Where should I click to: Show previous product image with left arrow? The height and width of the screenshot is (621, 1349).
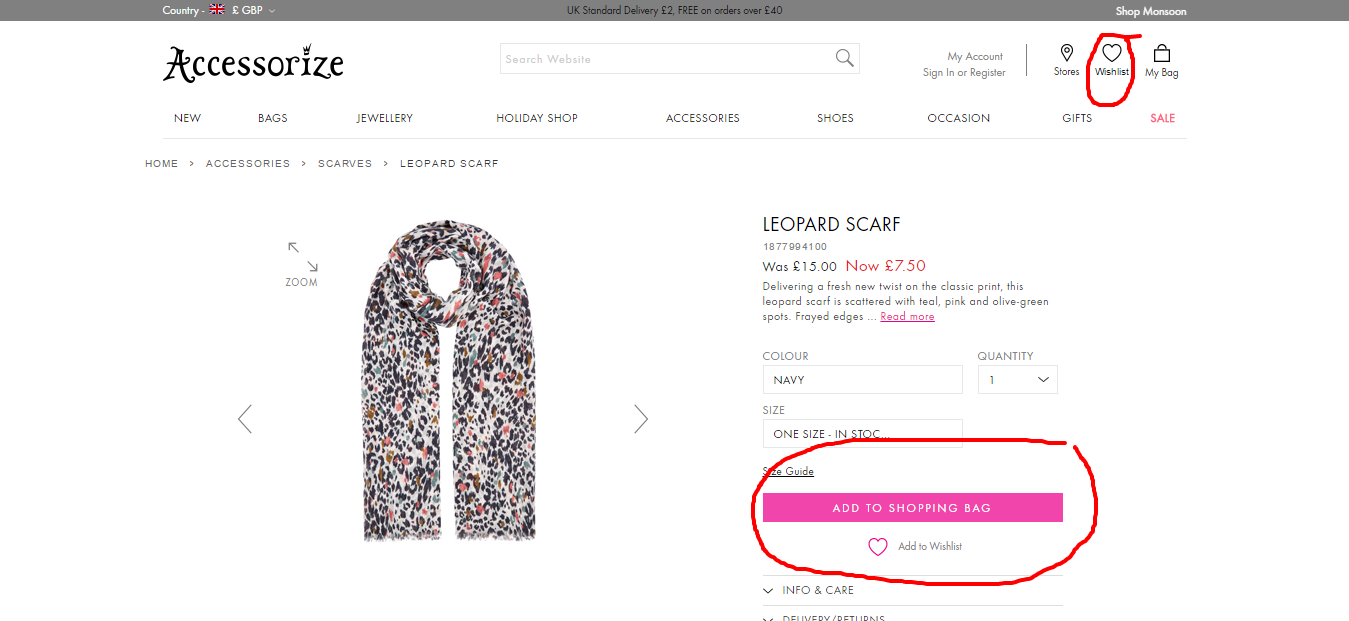[245, 418]
